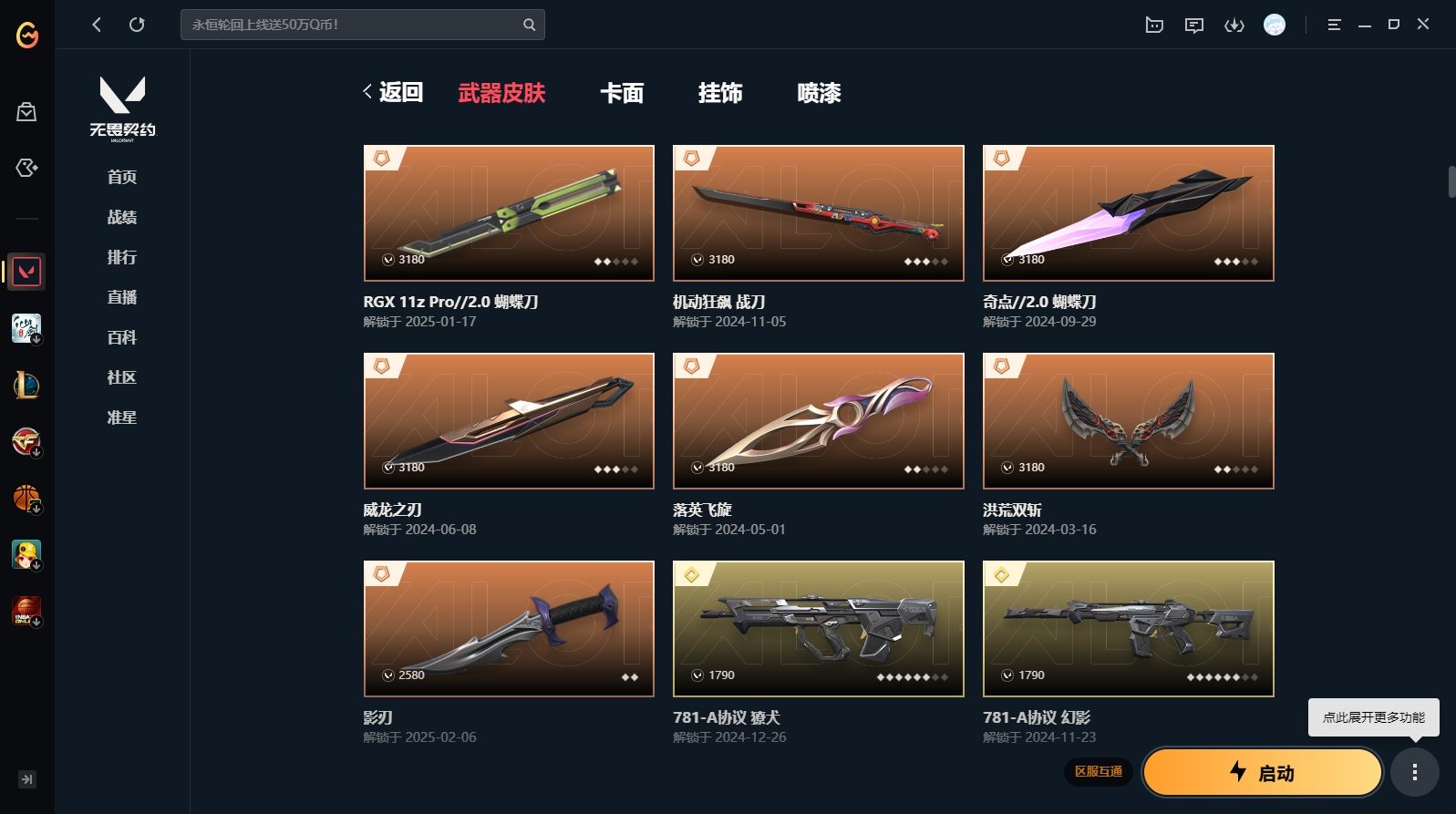Select 战绩 in the left menu
Image resolution: width=1456 pixels, height=814 pixels.
(x=122, y=217)
